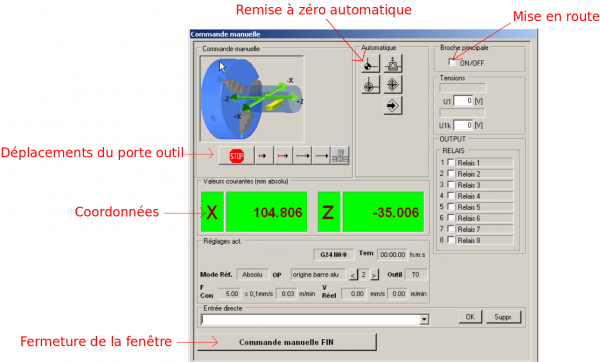The image size is (600, 362).
Task: Click the U1 voltage input field
Action: [463, 101]
